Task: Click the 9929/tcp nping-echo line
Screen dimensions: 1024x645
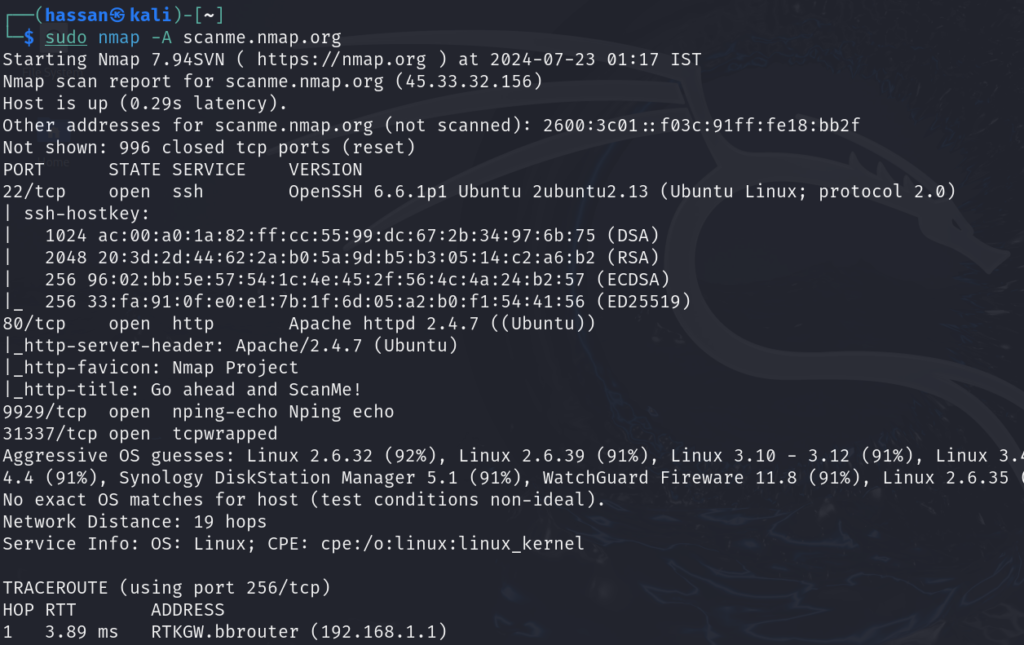Action: [x=199, y=412]
